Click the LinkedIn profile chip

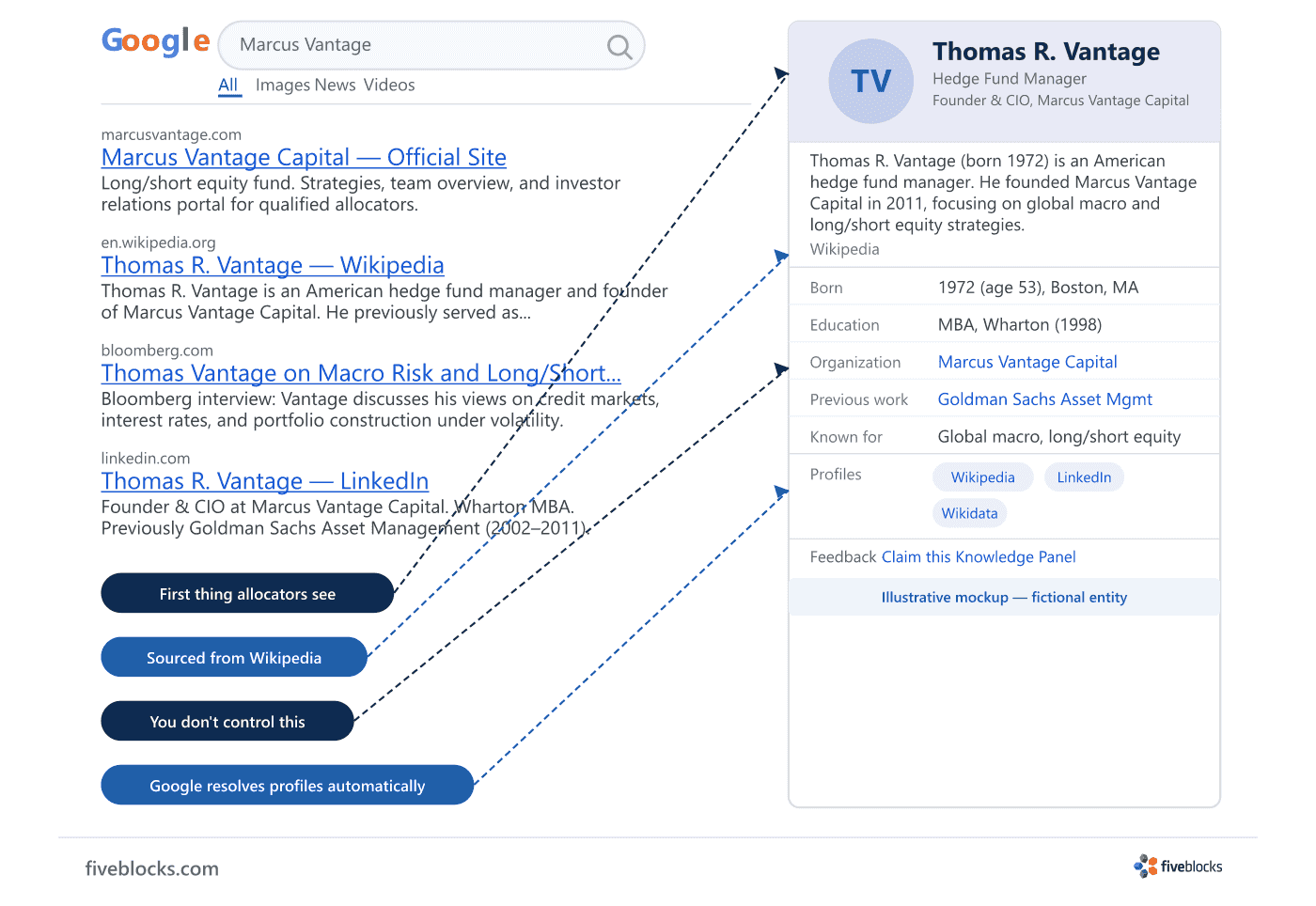1084,477
